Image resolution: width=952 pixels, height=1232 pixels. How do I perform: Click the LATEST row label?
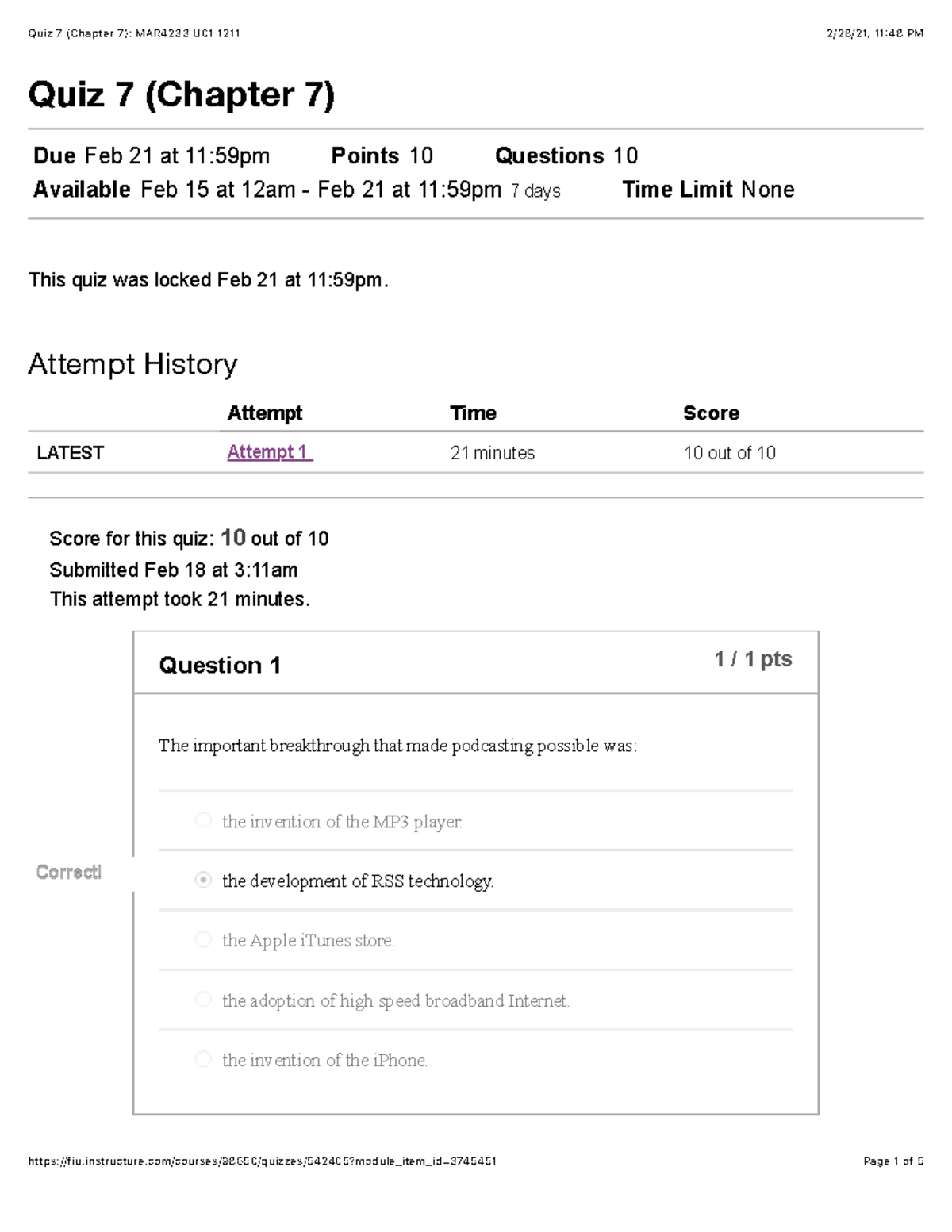(70, 453)
